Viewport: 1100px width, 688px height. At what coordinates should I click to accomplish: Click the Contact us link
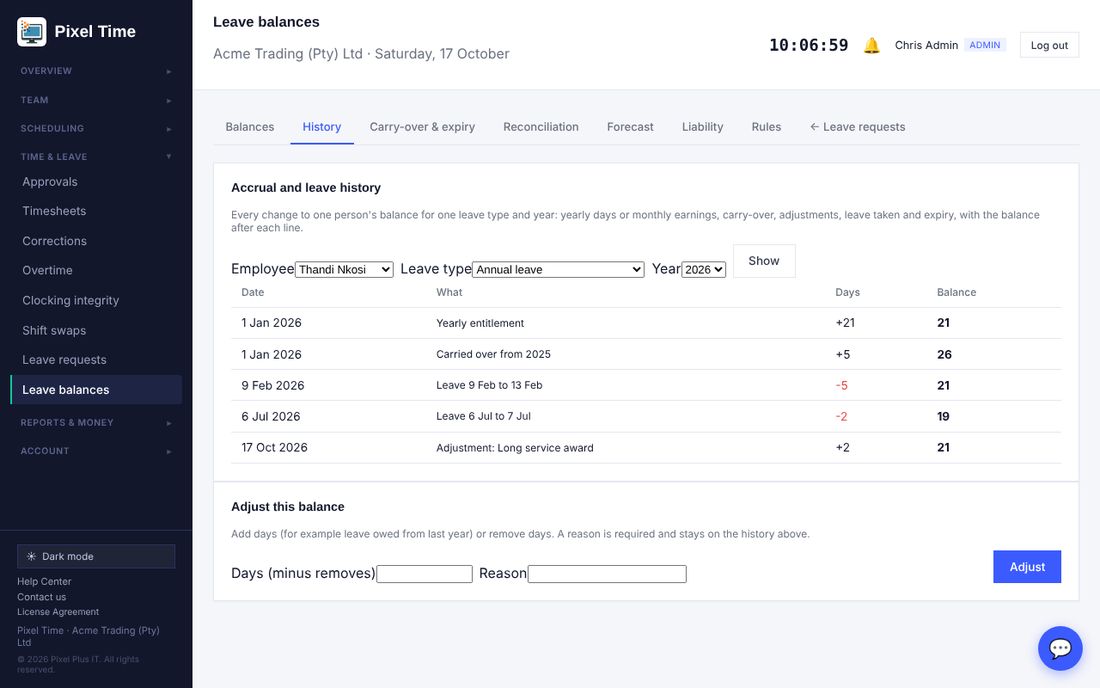point(41,597)
